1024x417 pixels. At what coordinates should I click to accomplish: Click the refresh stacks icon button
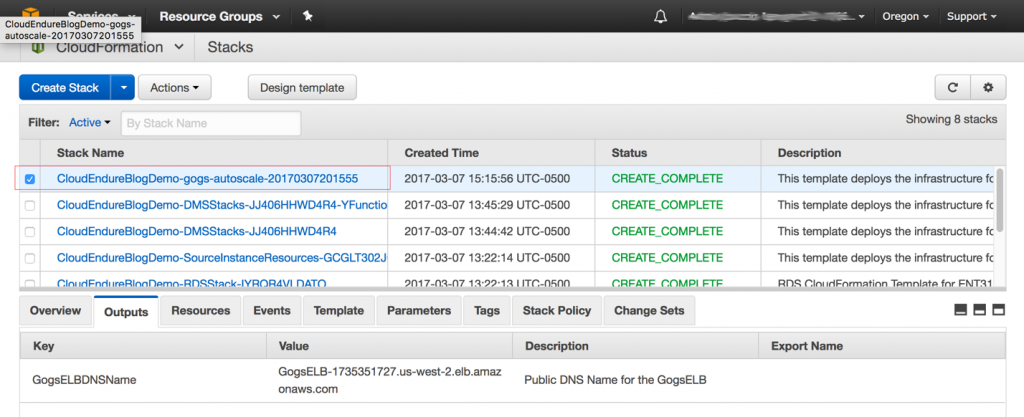952,87
